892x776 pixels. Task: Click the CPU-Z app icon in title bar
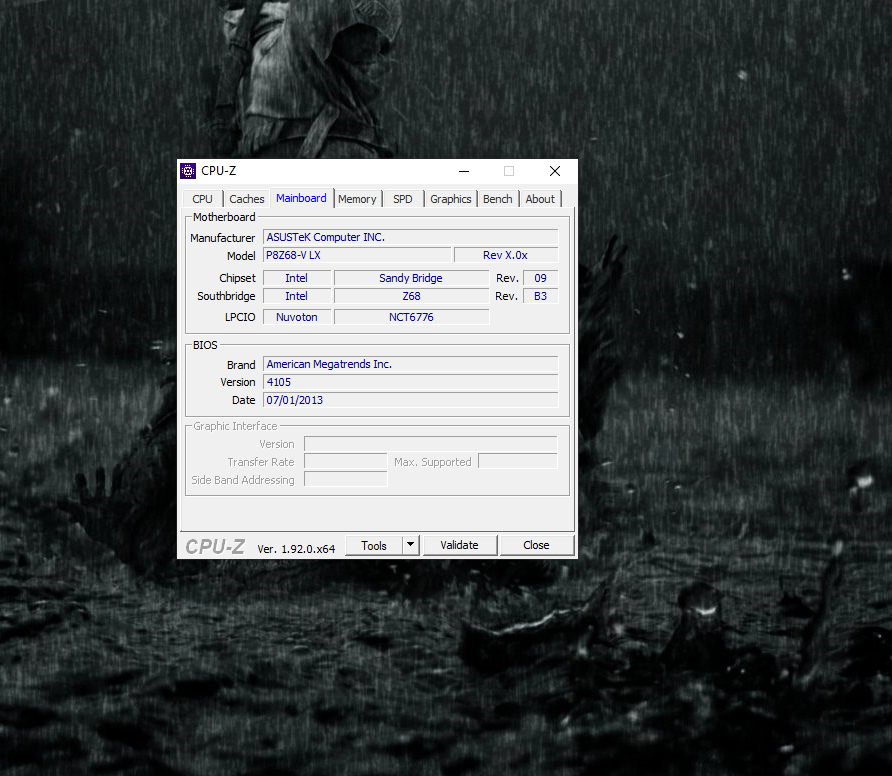pos(188,171)
